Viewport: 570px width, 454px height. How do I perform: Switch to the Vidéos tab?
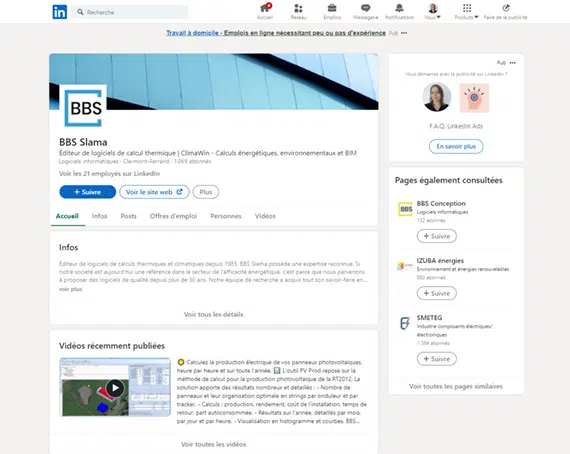(265, 216)
